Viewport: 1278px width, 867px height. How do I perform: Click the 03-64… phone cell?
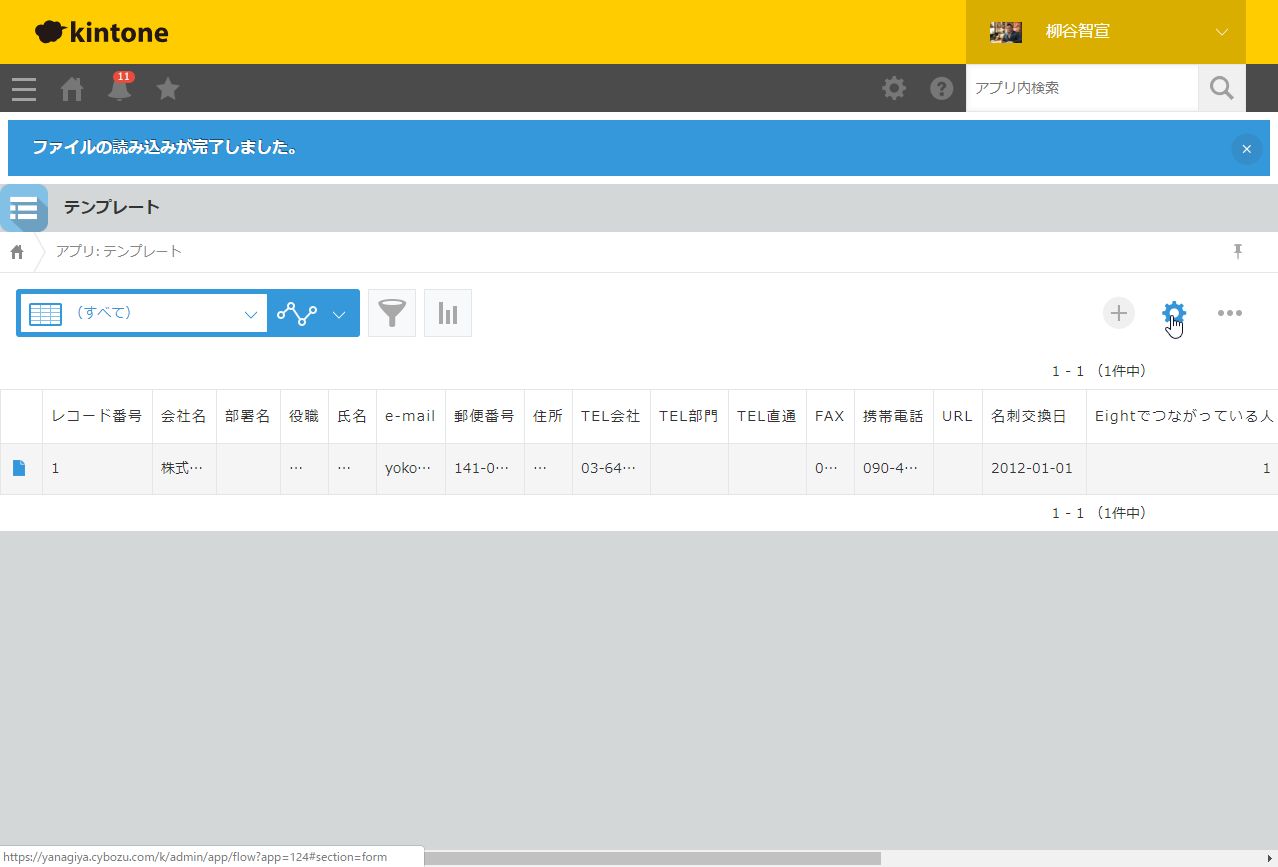tap(611, 468)
